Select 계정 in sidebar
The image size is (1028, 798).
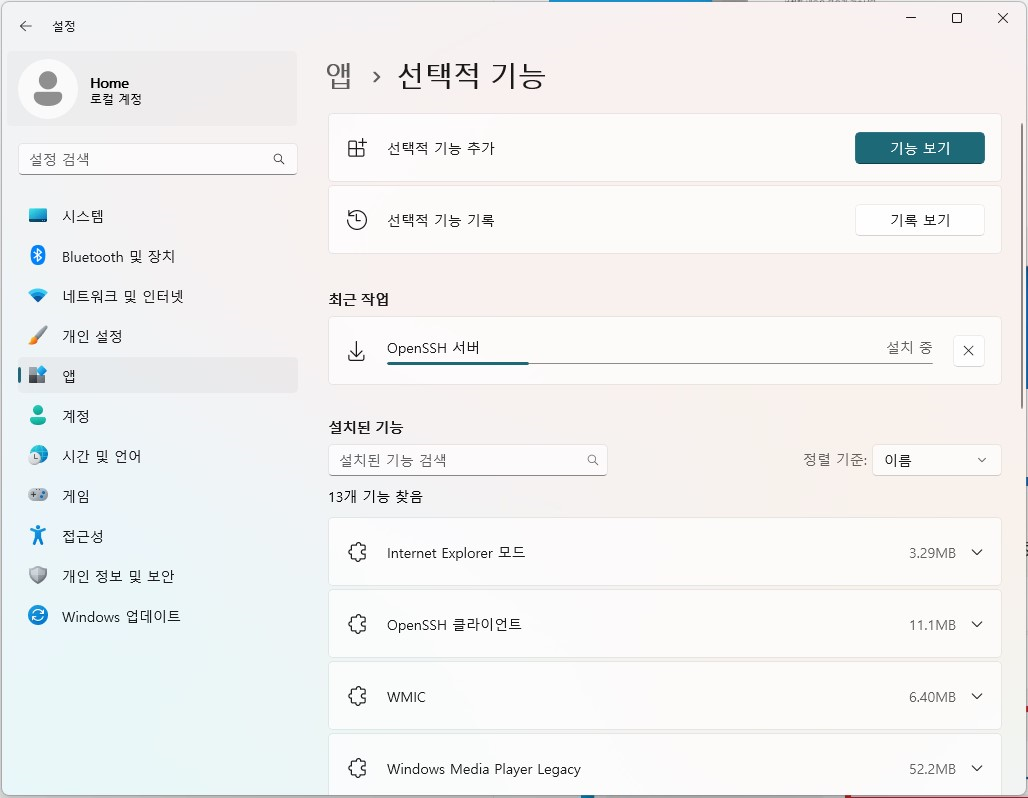point(158,415)
